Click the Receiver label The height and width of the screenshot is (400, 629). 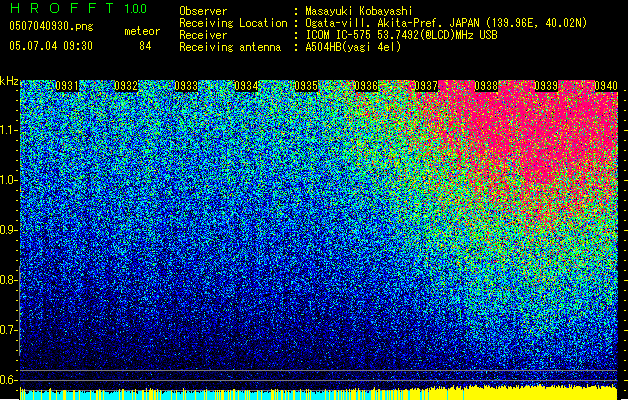(203, 35)
